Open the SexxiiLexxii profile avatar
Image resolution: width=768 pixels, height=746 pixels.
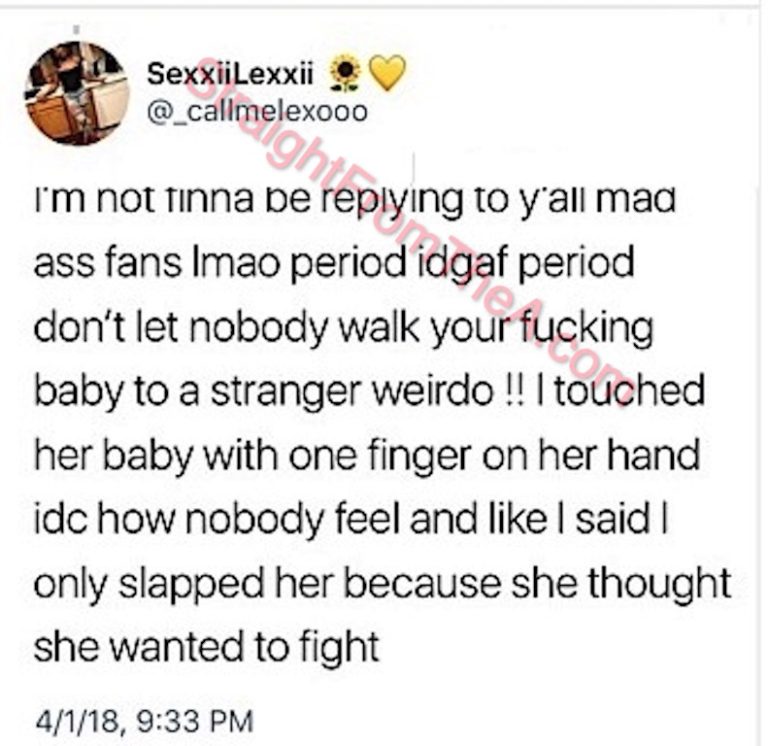(77, 93)
